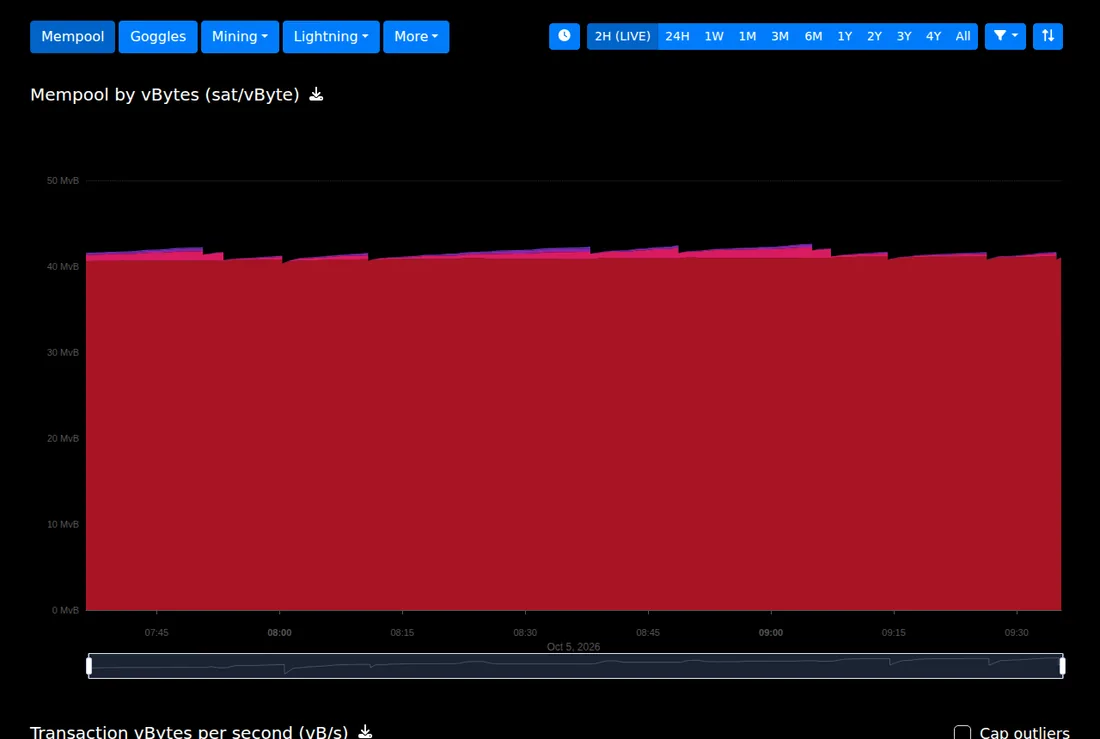Select the 3Y timespan

904,36
